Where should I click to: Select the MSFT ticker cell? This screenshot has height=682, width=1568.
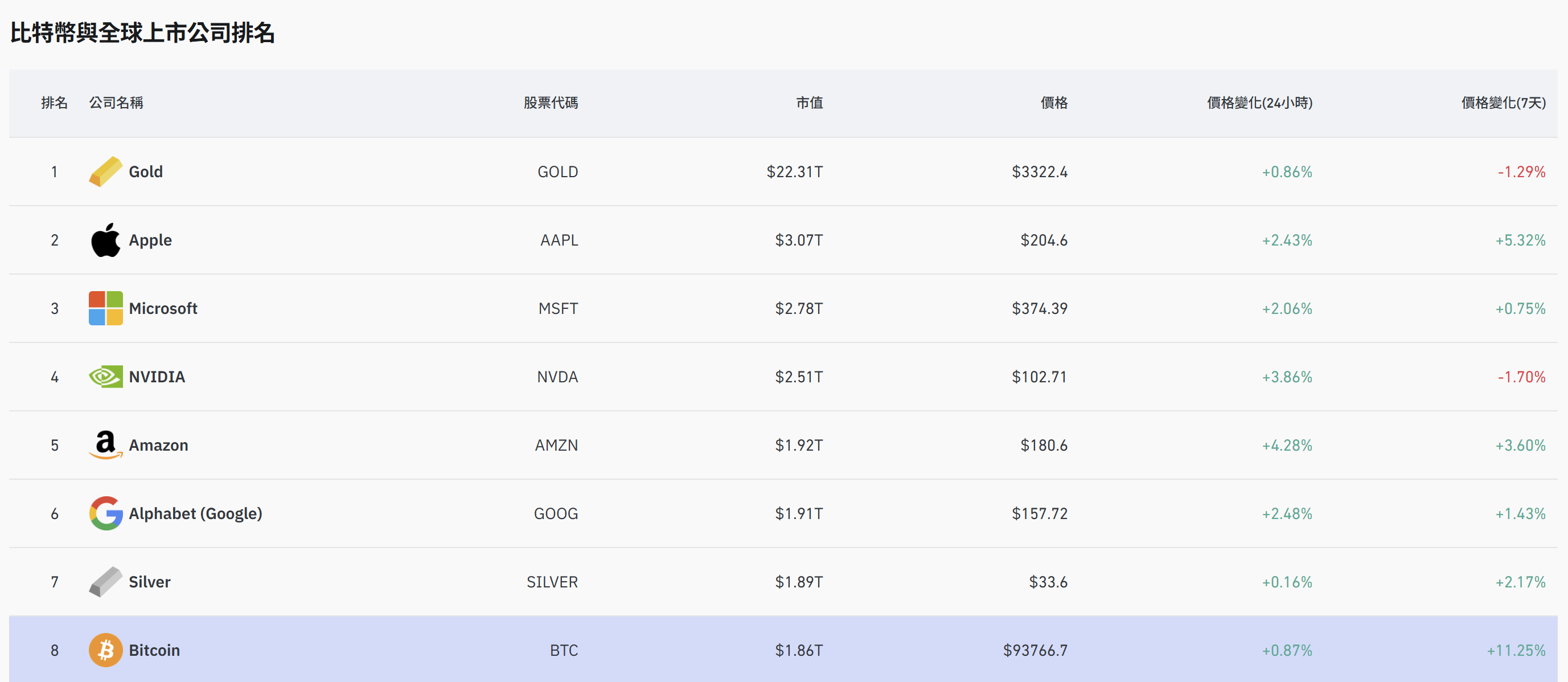point(558,309)
